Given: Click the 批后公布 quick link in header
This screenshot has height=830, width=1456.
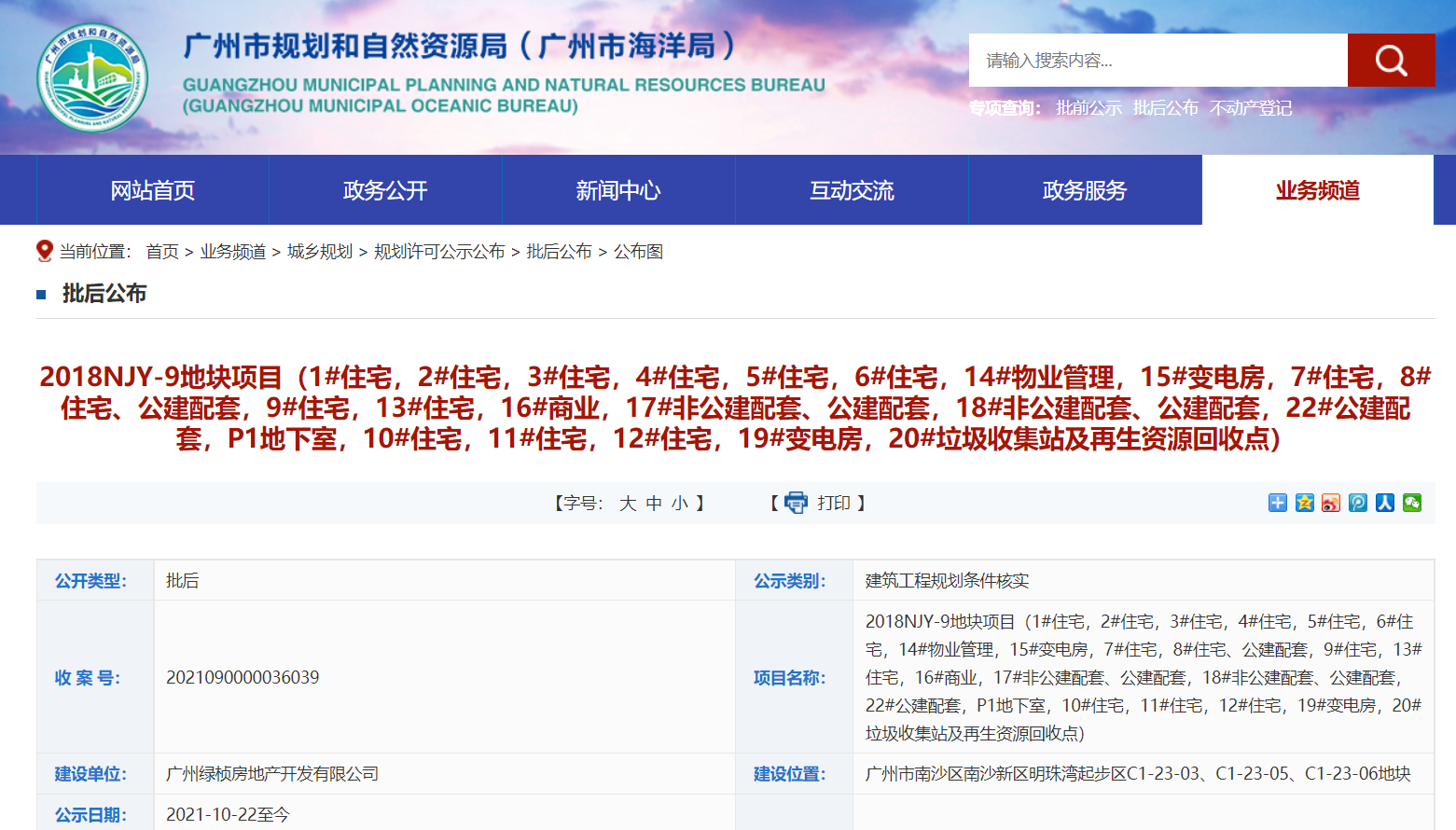Looking at the screenshot, I should click(x=1166, y=108).
